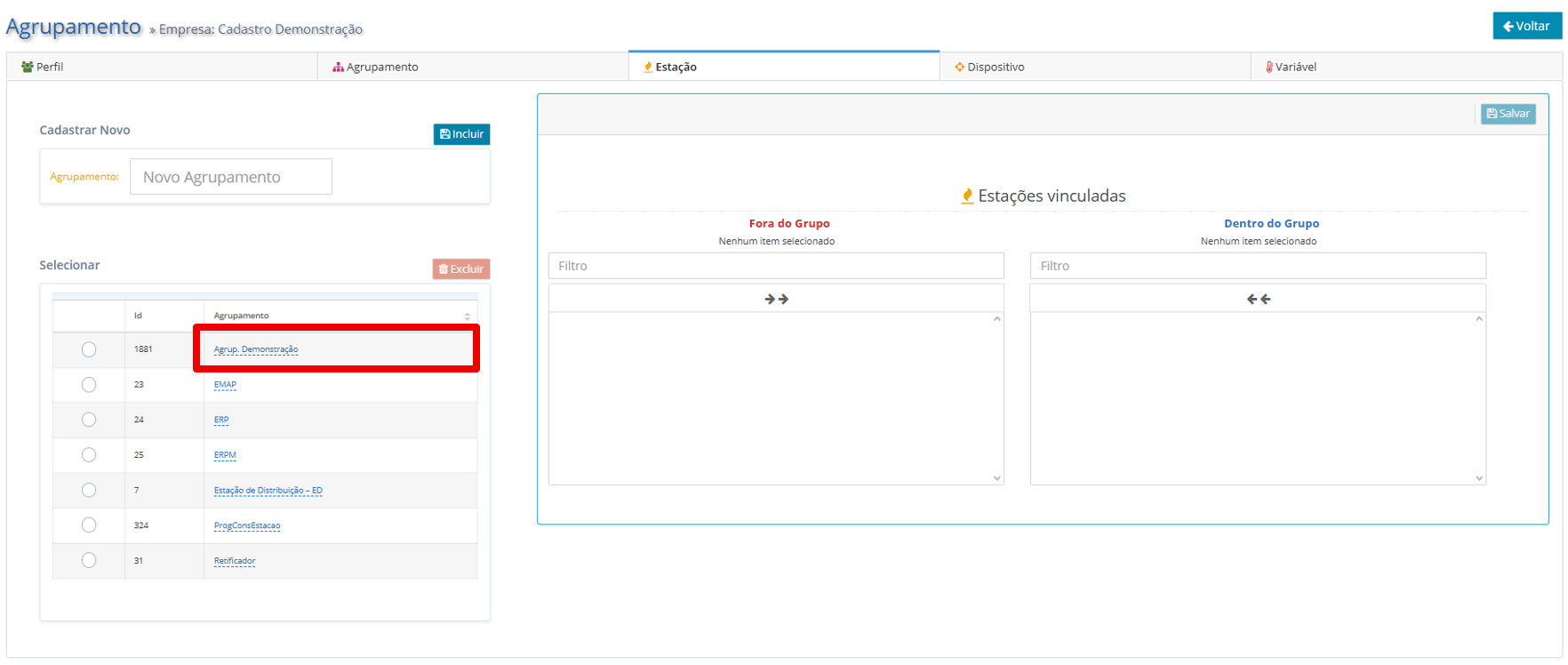Click the double left arrows remove-all icon
This screenshot has width=1568, height=665.
[x=1258, y=300]
